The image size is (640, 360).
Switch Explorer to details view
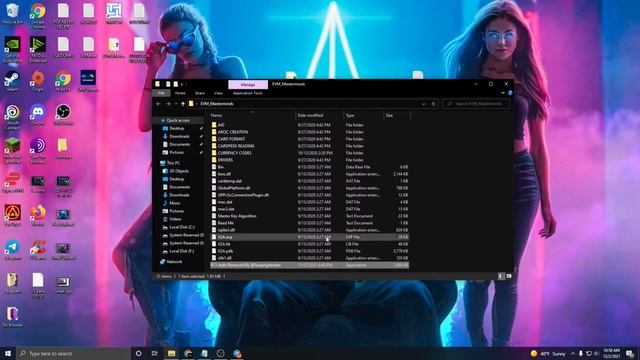click(501, 276)
